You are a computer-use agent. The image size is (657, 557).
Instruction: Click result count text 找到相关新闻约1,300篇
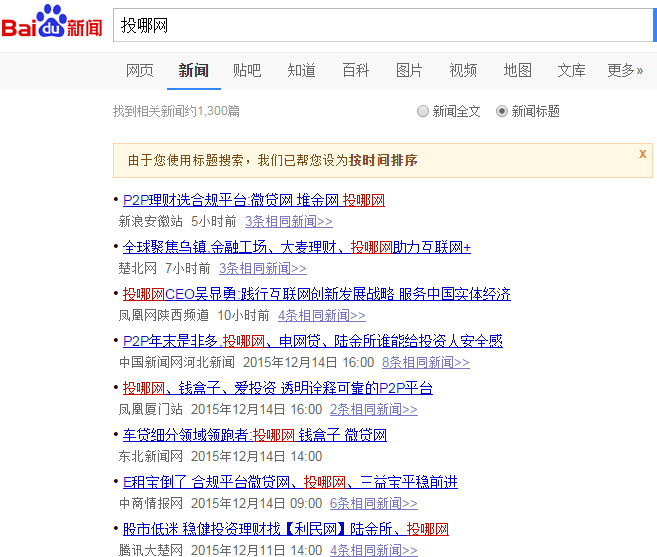coord(176,111)
